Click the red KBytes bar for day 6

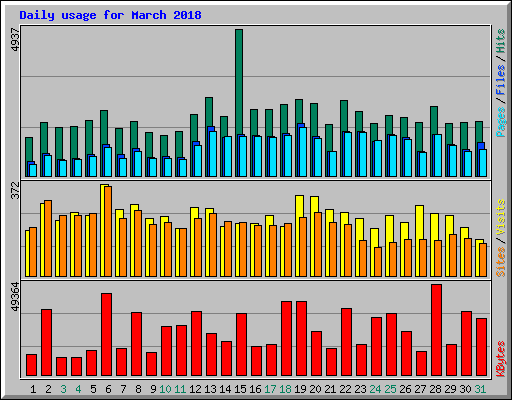106,334
